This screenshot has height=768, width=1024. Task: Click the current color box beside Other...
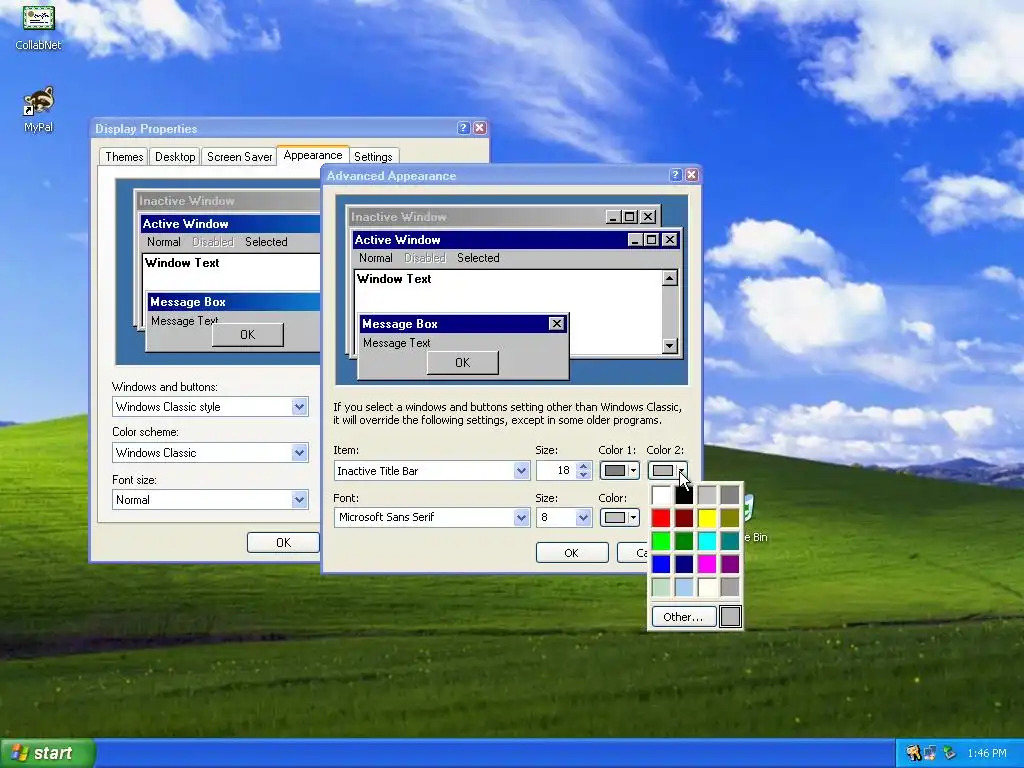pyautogui.click(x=730, y=616)
